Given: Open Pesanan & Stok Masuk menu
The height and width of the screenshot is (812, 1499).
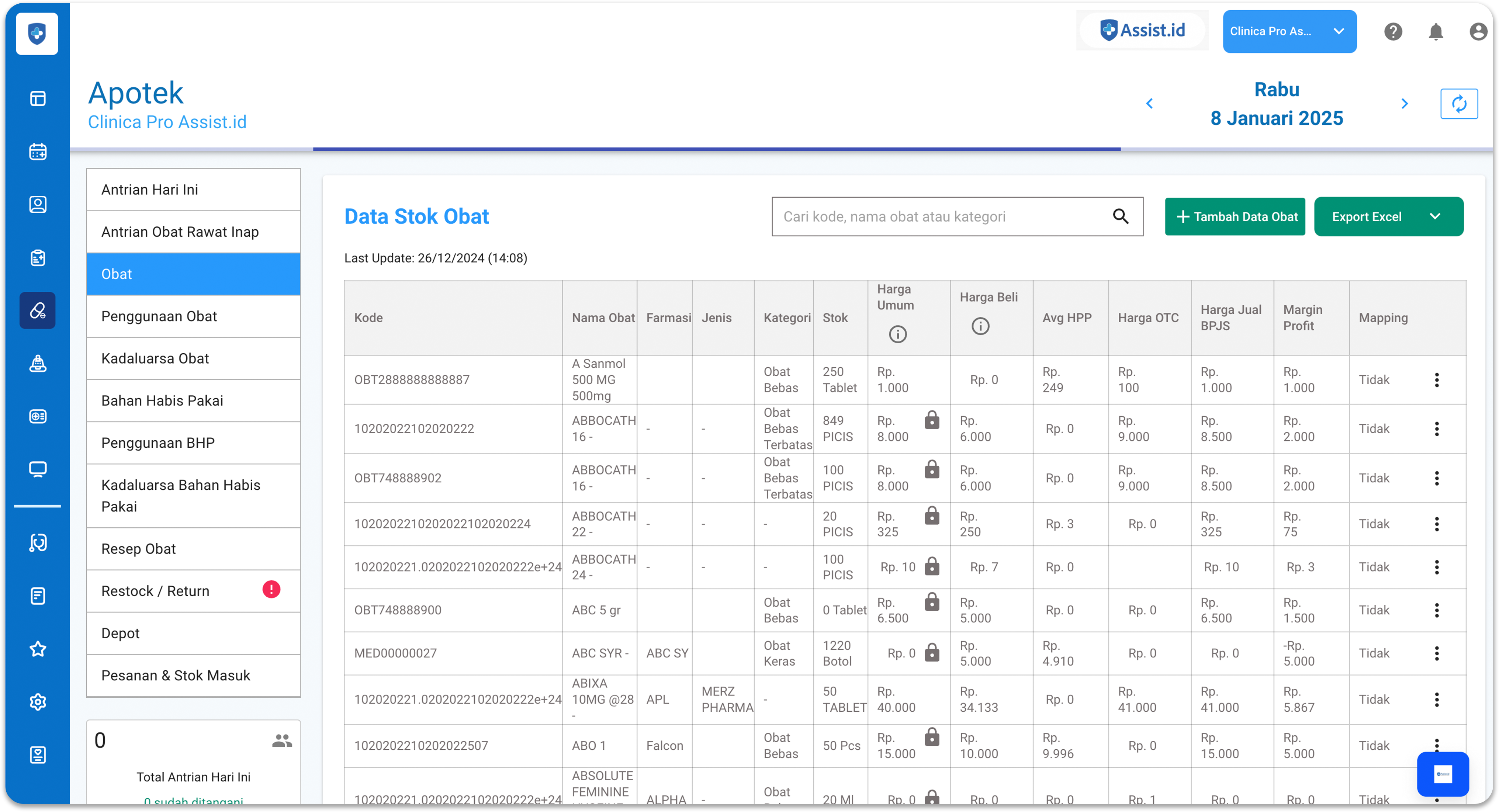Looking at the screenshot, I should point(193,675).
